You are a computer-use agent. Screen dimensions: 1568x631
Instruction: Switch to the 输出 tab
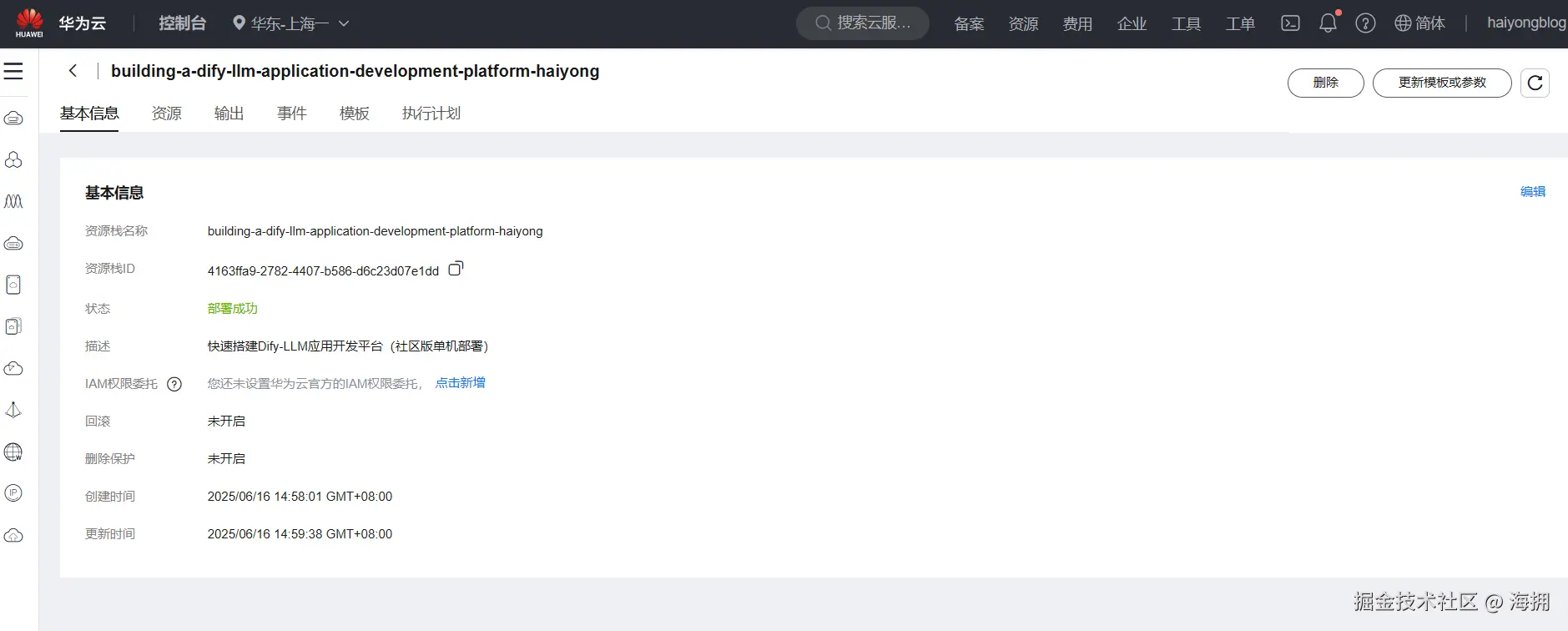229,114
